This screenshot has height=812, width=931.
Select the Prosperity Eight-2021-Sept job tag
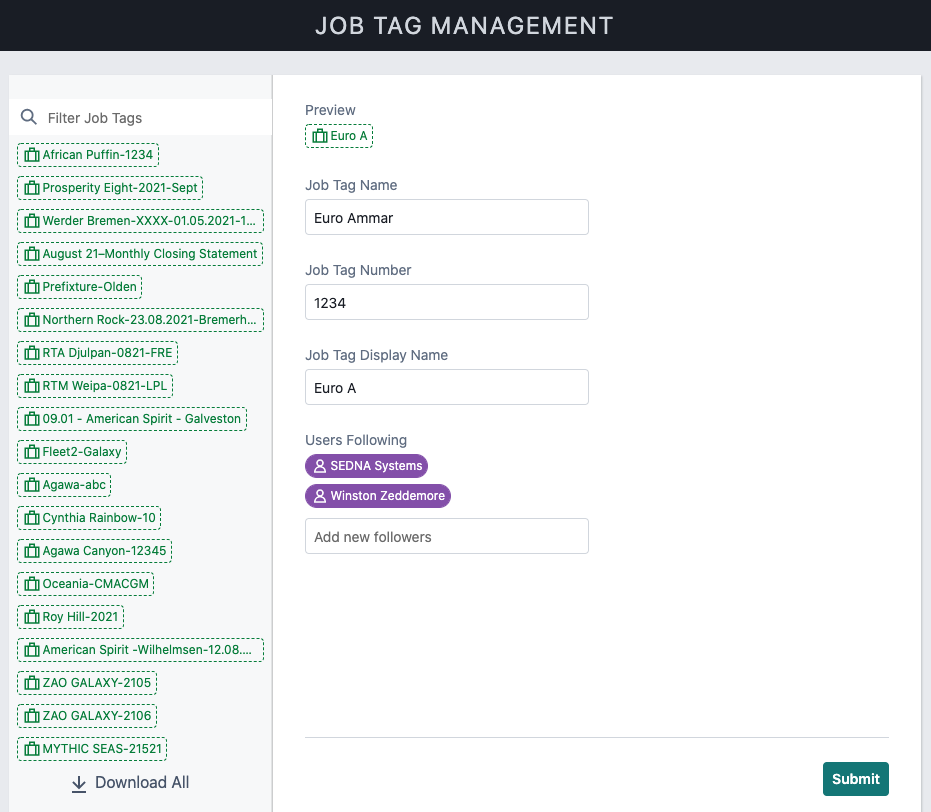[x=110, y=188]
